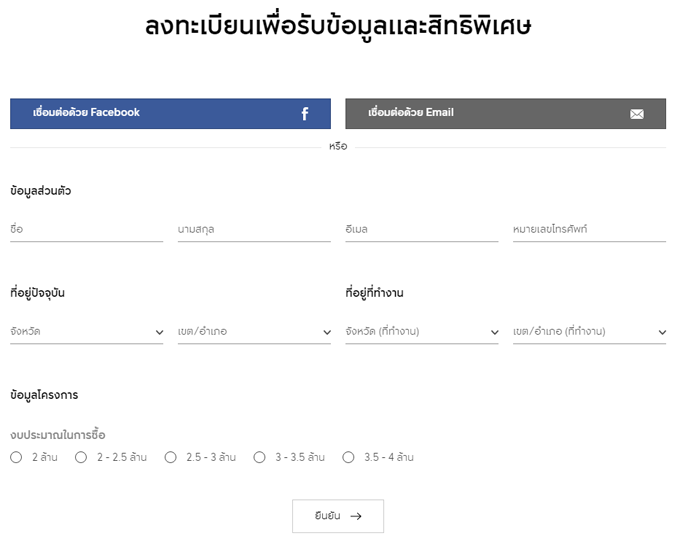Click the Email envelope icon

(x=637, y=114)
